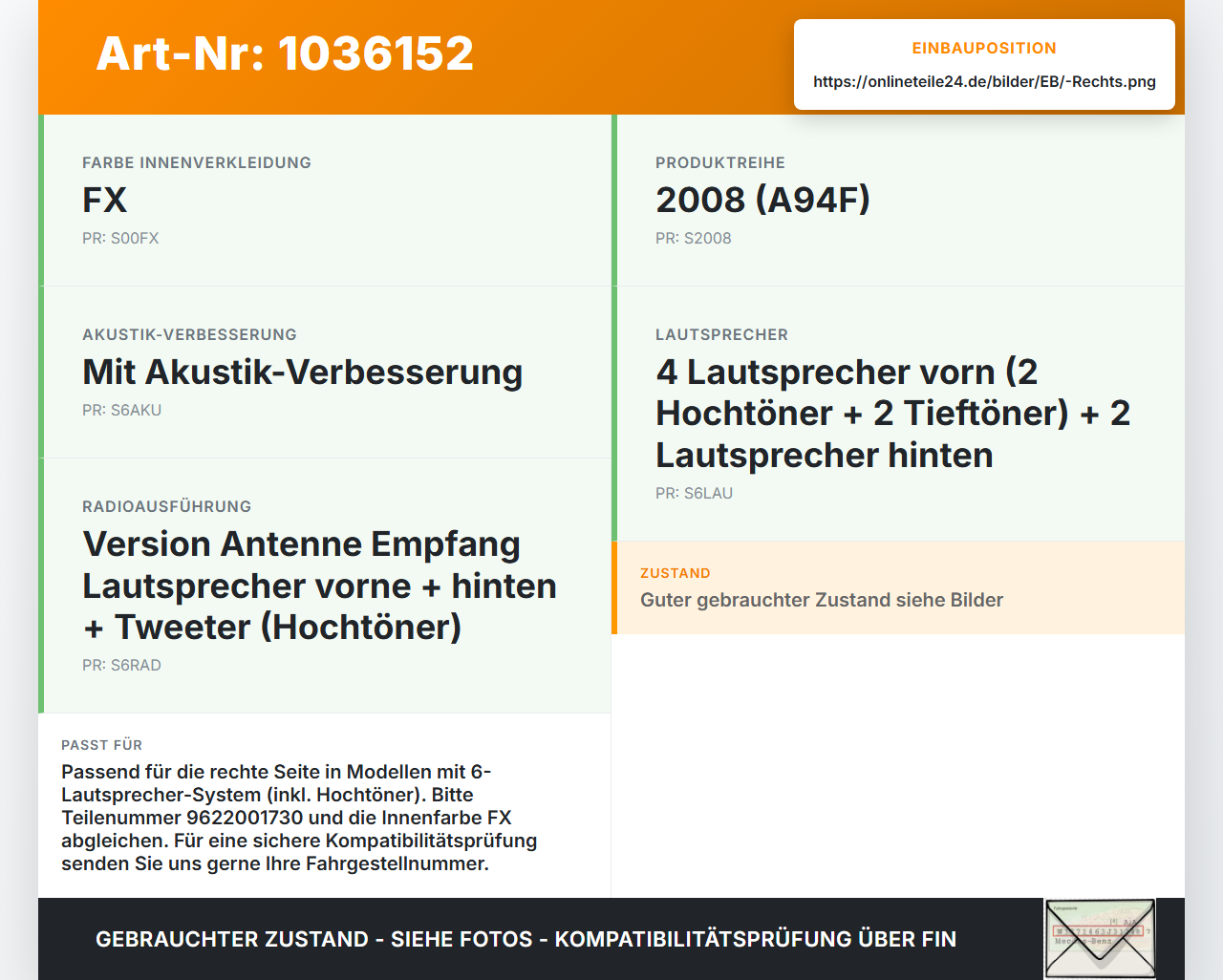Click the 2008 (A94F) value
Image resolution: width=1223 pixels, height=980 pixels.
coord(762,200)
